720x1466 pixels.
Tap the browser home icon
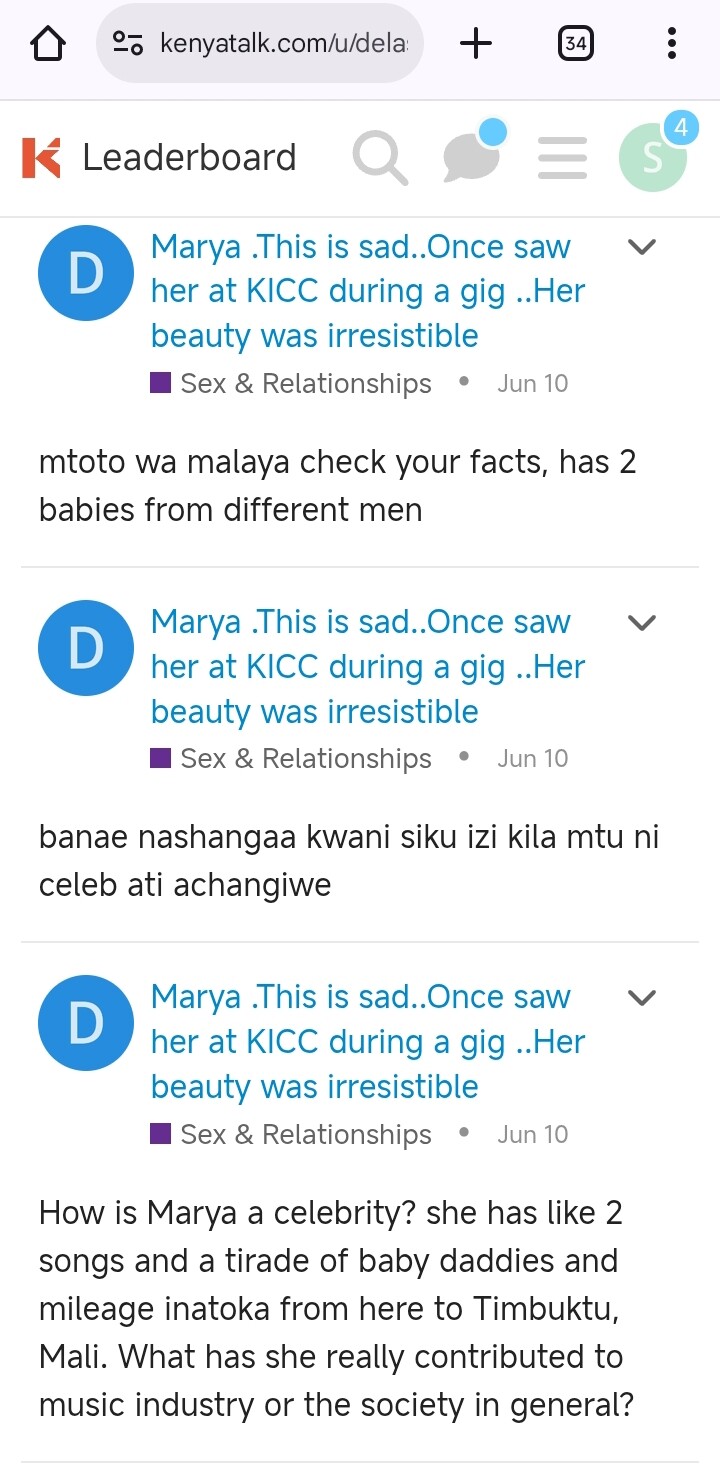[x=48, y=43]
